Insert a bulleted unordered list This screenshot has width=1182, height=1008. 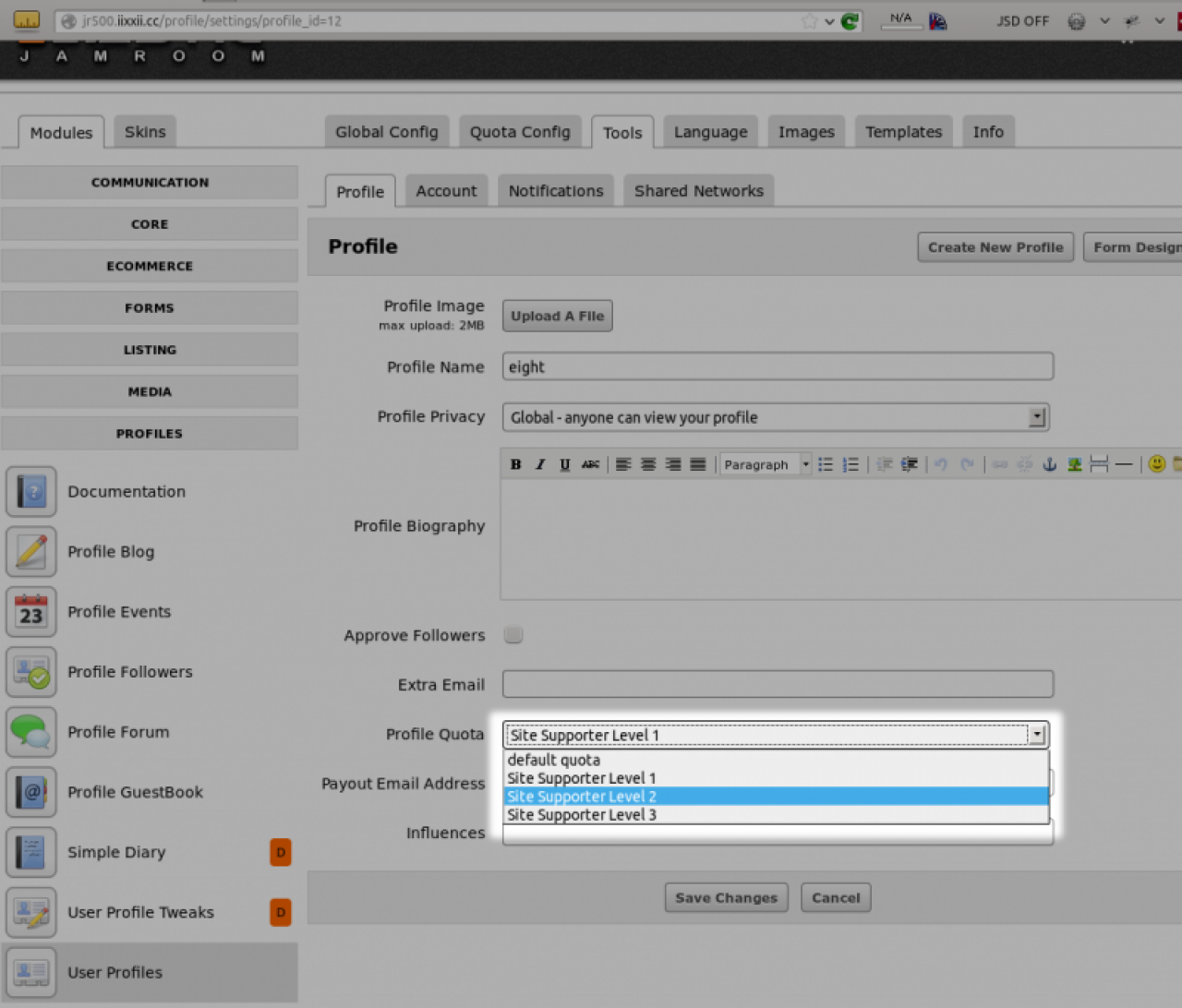(826, 464)
